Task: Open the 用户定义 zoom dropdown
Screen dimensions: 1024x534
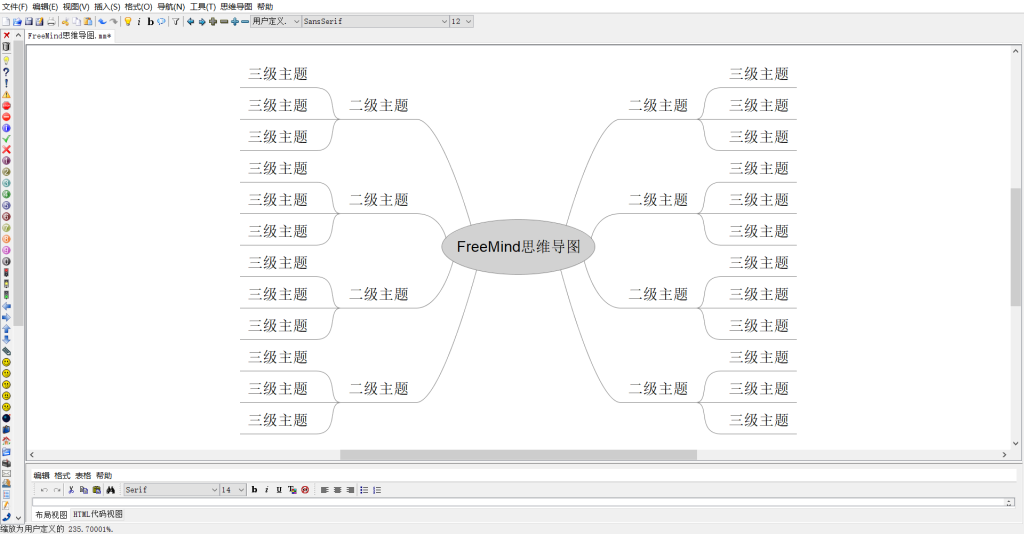Action: tap(276, 22)
